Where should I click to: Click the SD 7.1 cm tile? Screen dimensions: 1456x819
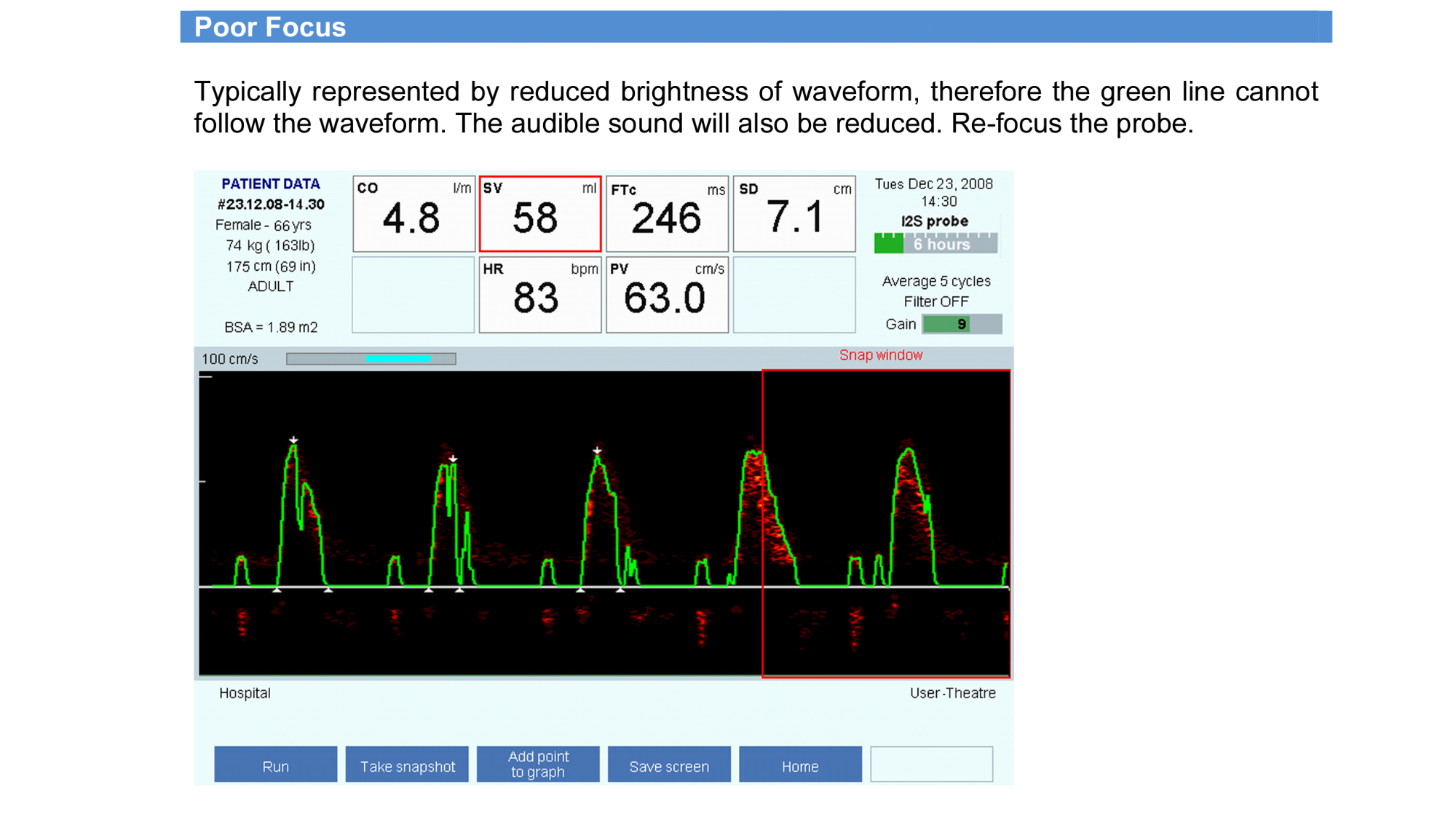tap(794, 214)
